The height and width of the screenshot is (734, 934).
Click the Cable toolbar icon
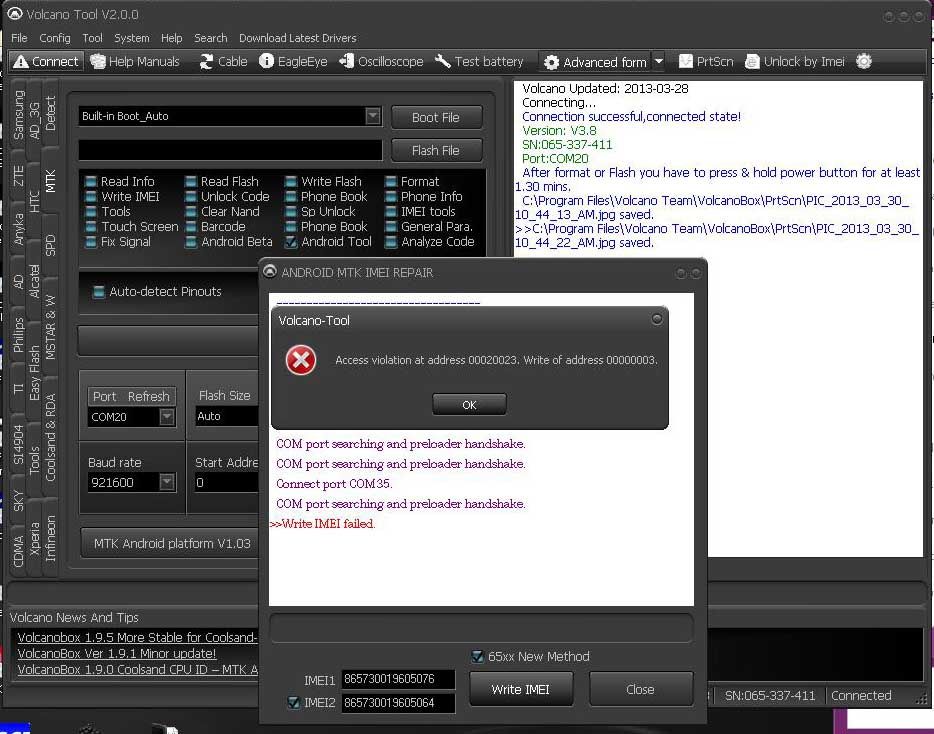[x=223, y=61]
